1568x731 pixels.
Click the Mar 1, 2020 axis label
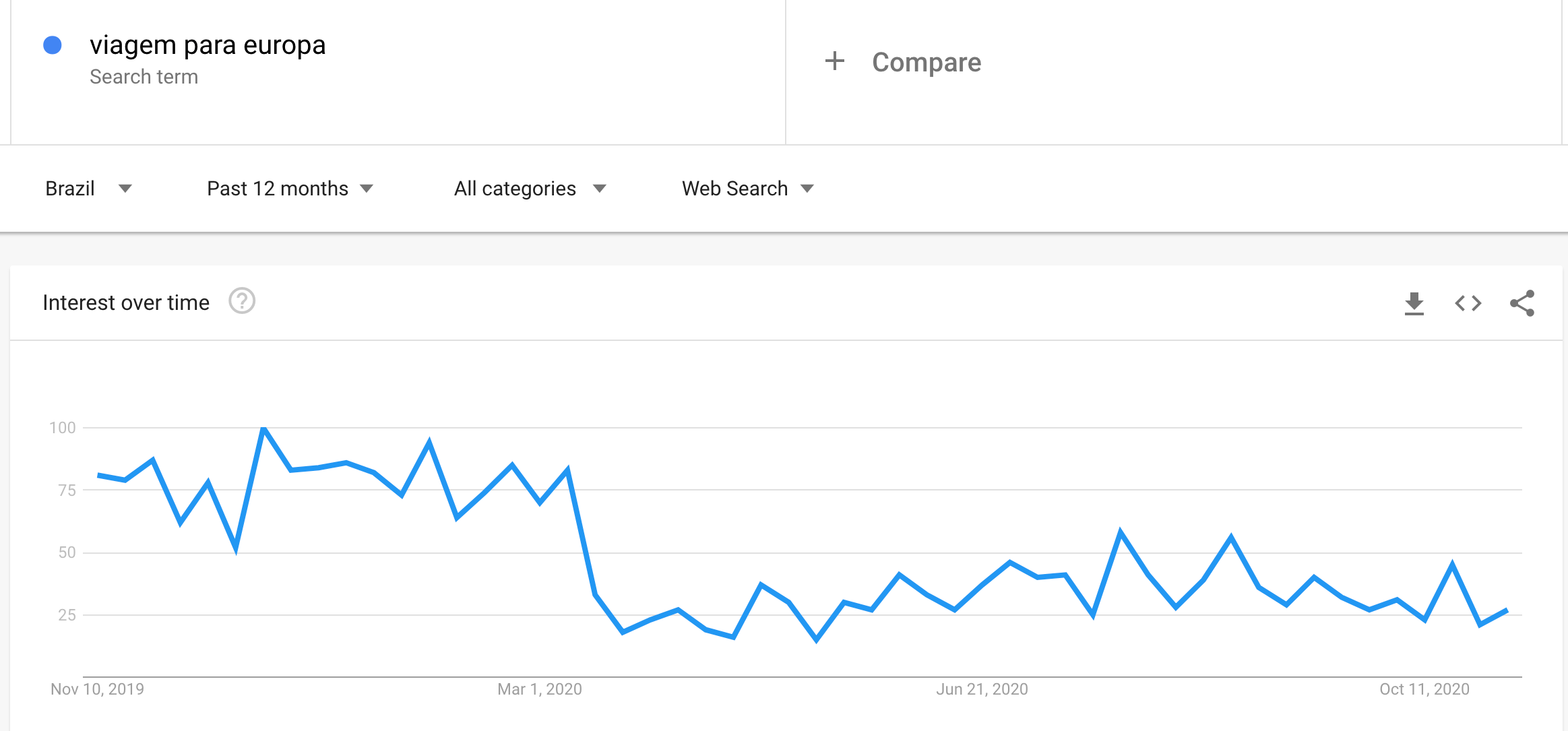[x=539, y=689]
